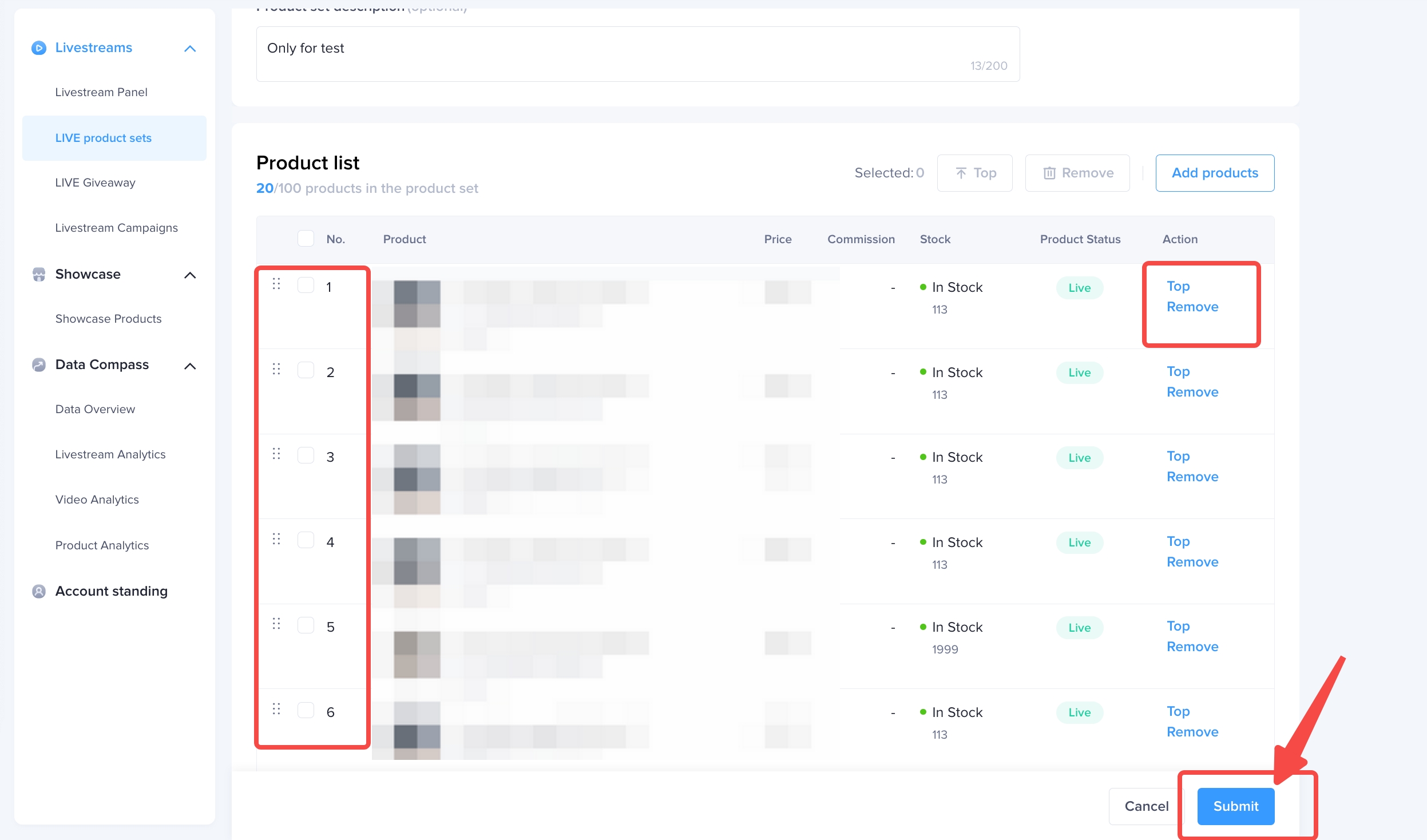The width and height of the screenshot is (1427, 840).
Task: Collapse the Data Compass section
Action: pyautogui.click(x=190, y=366)
